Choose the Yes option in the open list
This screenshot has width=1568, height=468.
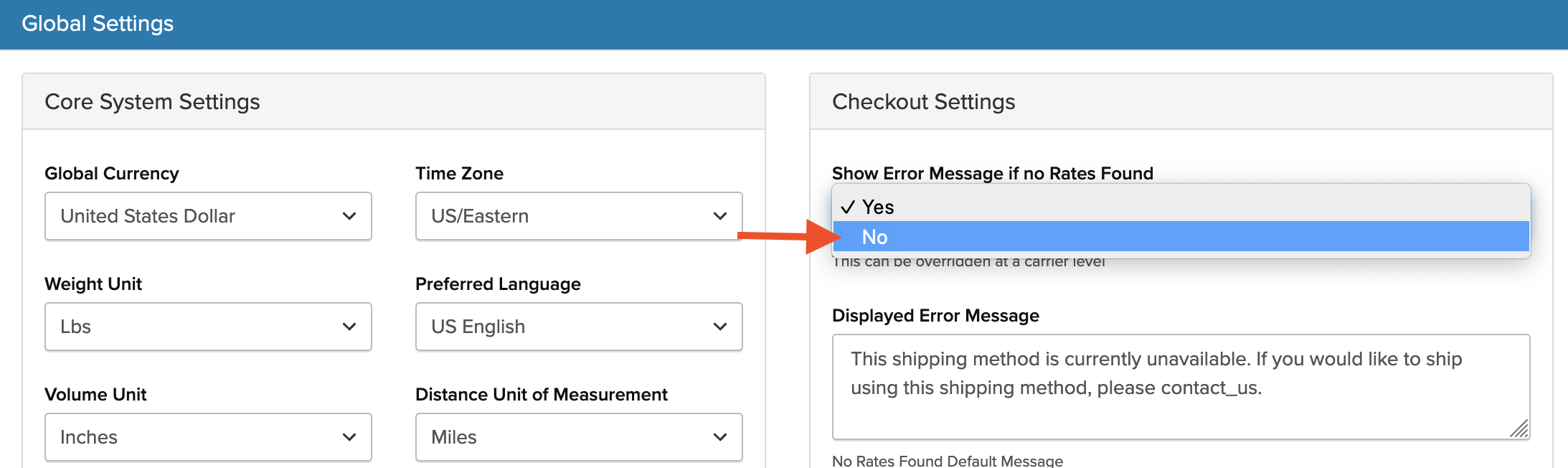[x=878, y=207]
